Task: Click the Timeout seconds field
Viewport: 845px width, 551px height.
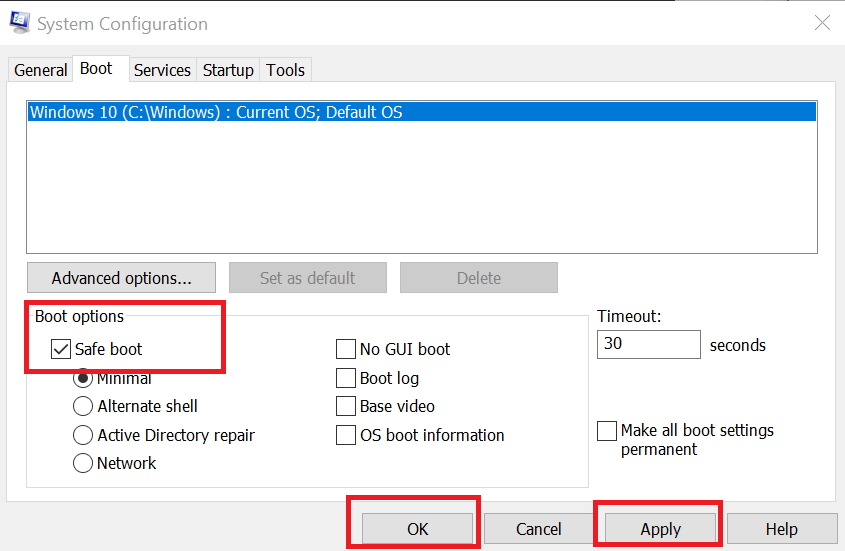Action: coord(648,345)
